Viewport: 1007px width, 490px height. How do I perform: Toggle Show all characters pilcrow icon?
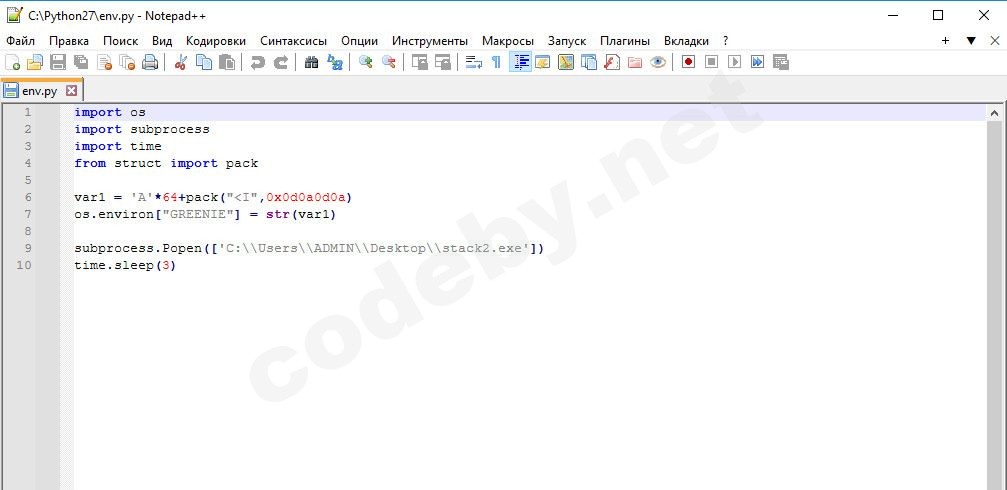[496, 62]
